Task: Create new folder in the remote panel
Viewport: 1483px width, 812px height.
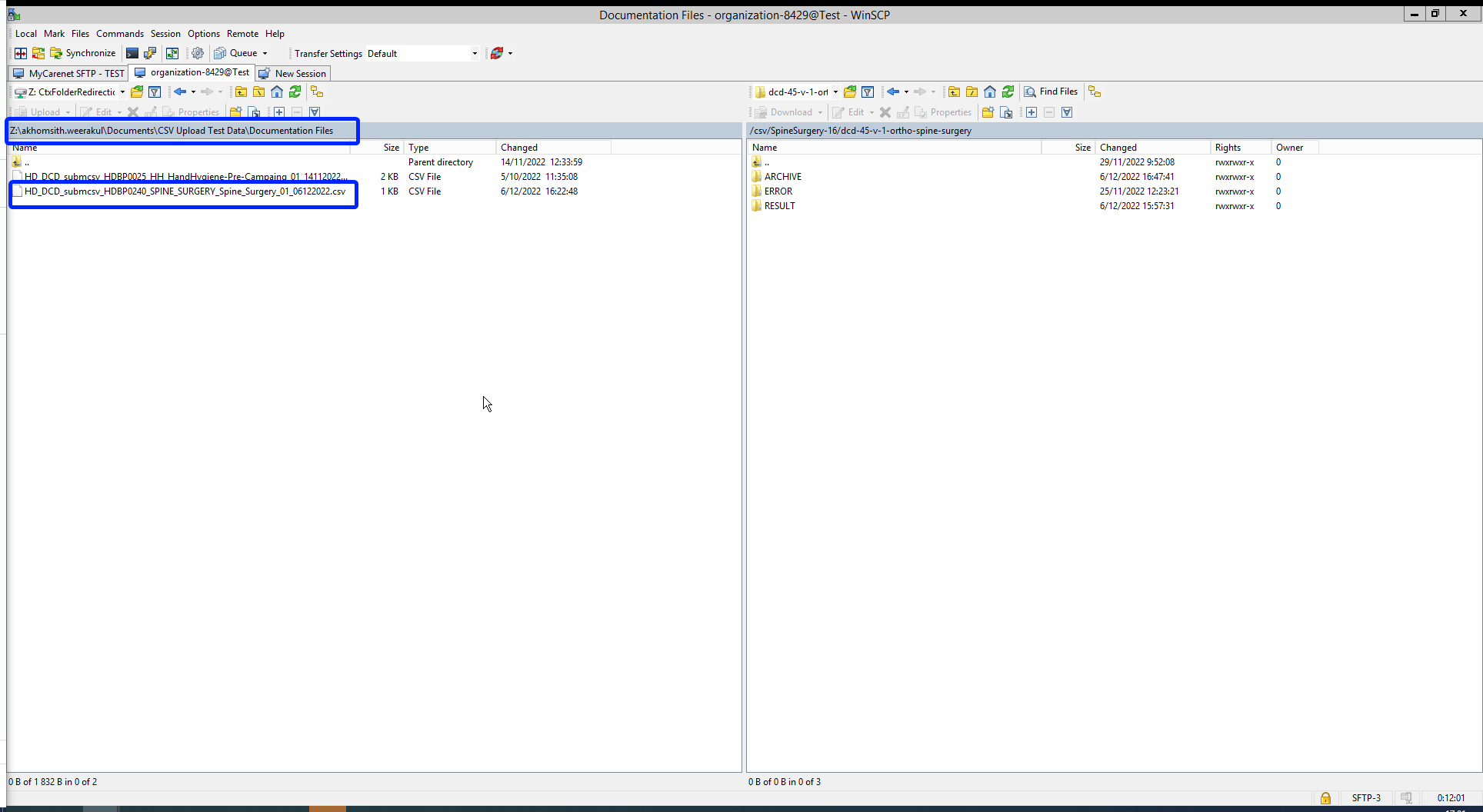Action: [x=988, y=112]
